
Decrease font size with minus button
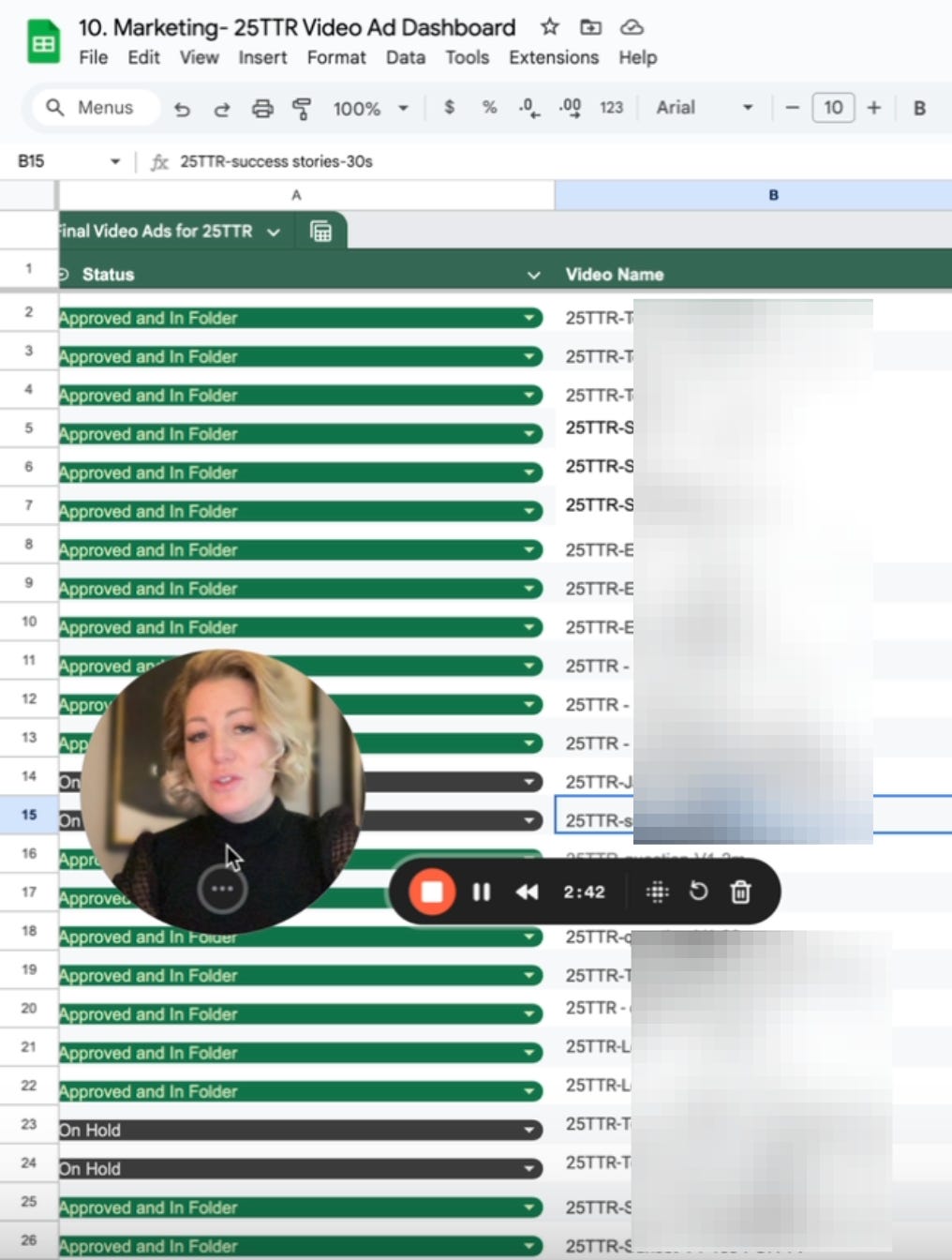pyautogui.click(x=792, y=108)
